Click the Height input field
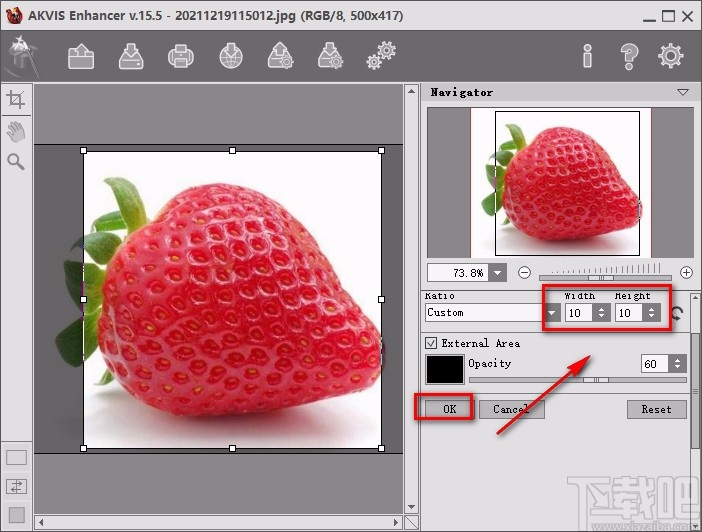 tap(629, 313)
